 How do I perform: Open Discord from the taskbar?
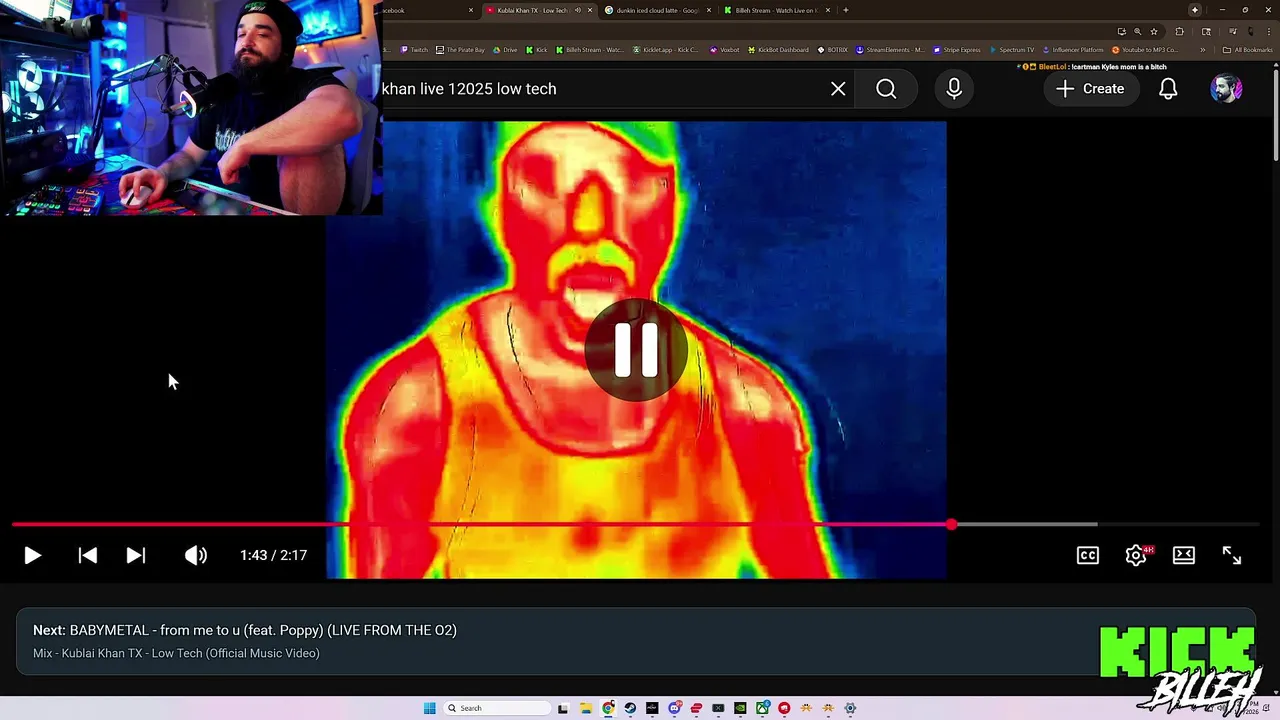pyautogui.click(x=674, y=708)
